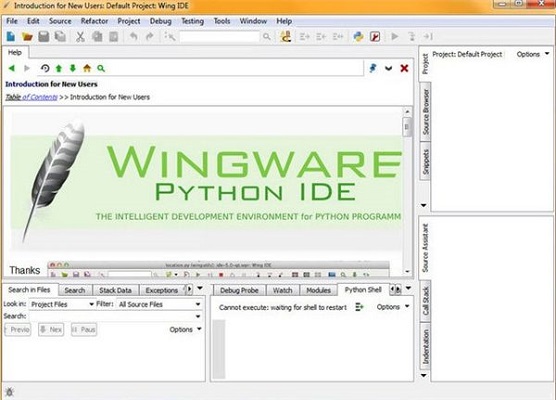Open tab list arrow next to Python Shell
Screen dimensions: 556x400
tap(408, 289)
